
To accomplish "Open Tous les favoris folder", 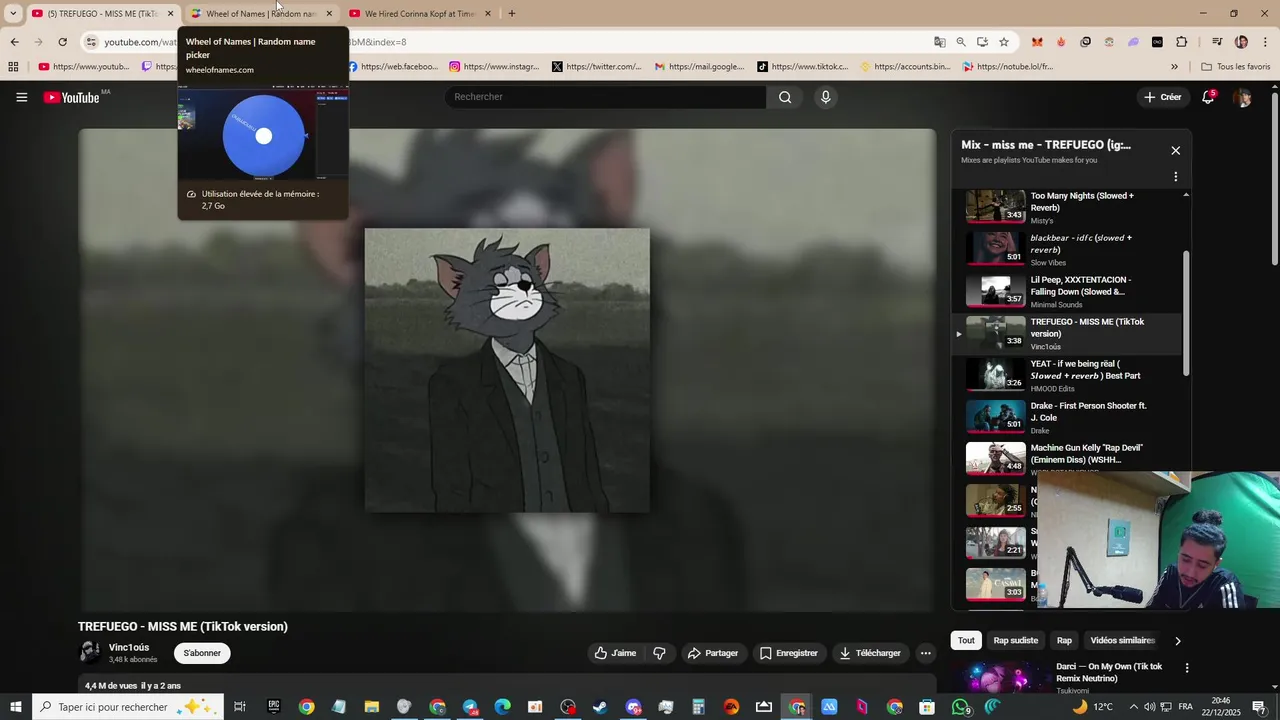I will point(1235,67).
